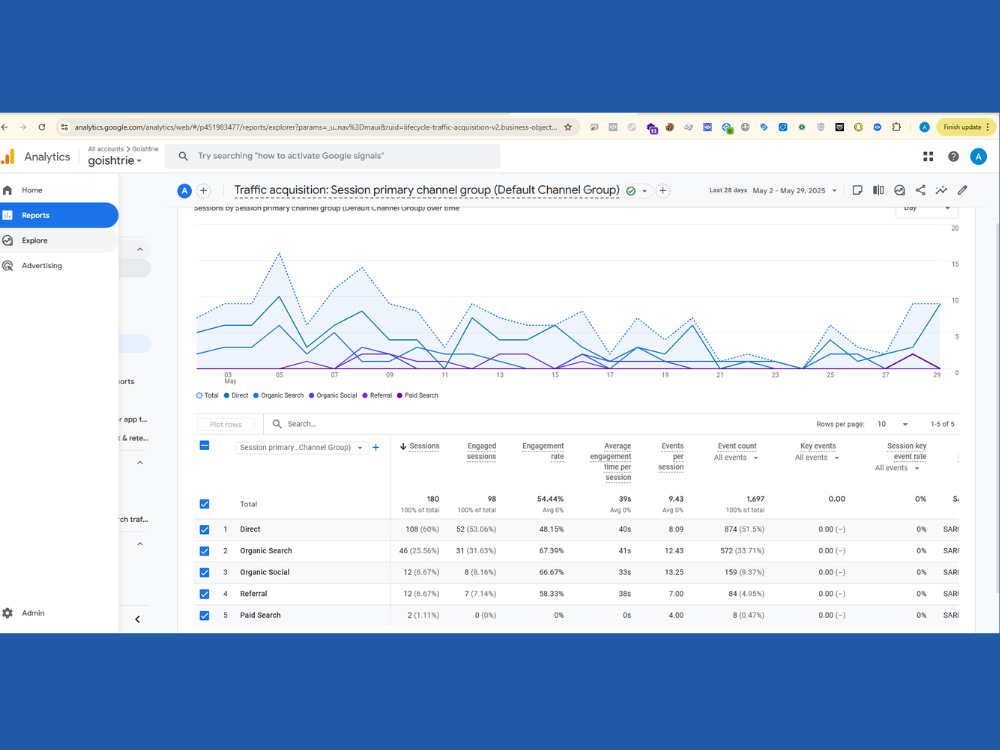Open the date range picker
Viewport: 1000px width, 750px height.
pyautogui.click(x=773, y=190)
